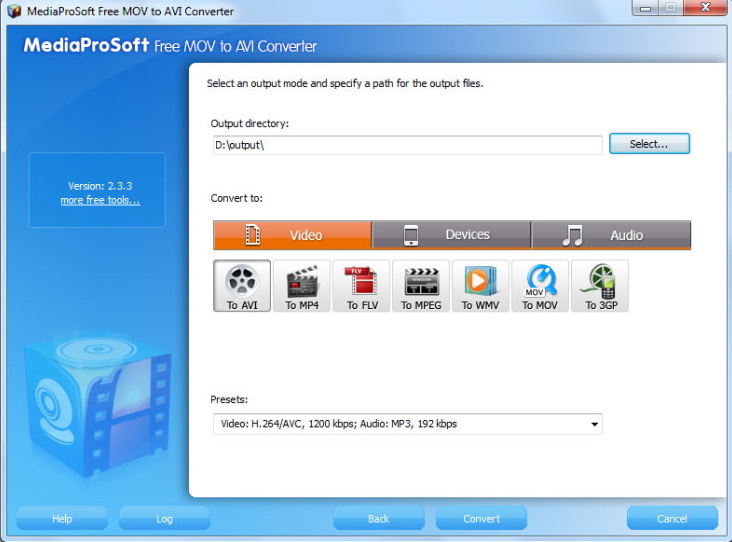Select the To 3GP format icon
The image size is (732, 542).
pyautogui.click(x=600, y=286)
